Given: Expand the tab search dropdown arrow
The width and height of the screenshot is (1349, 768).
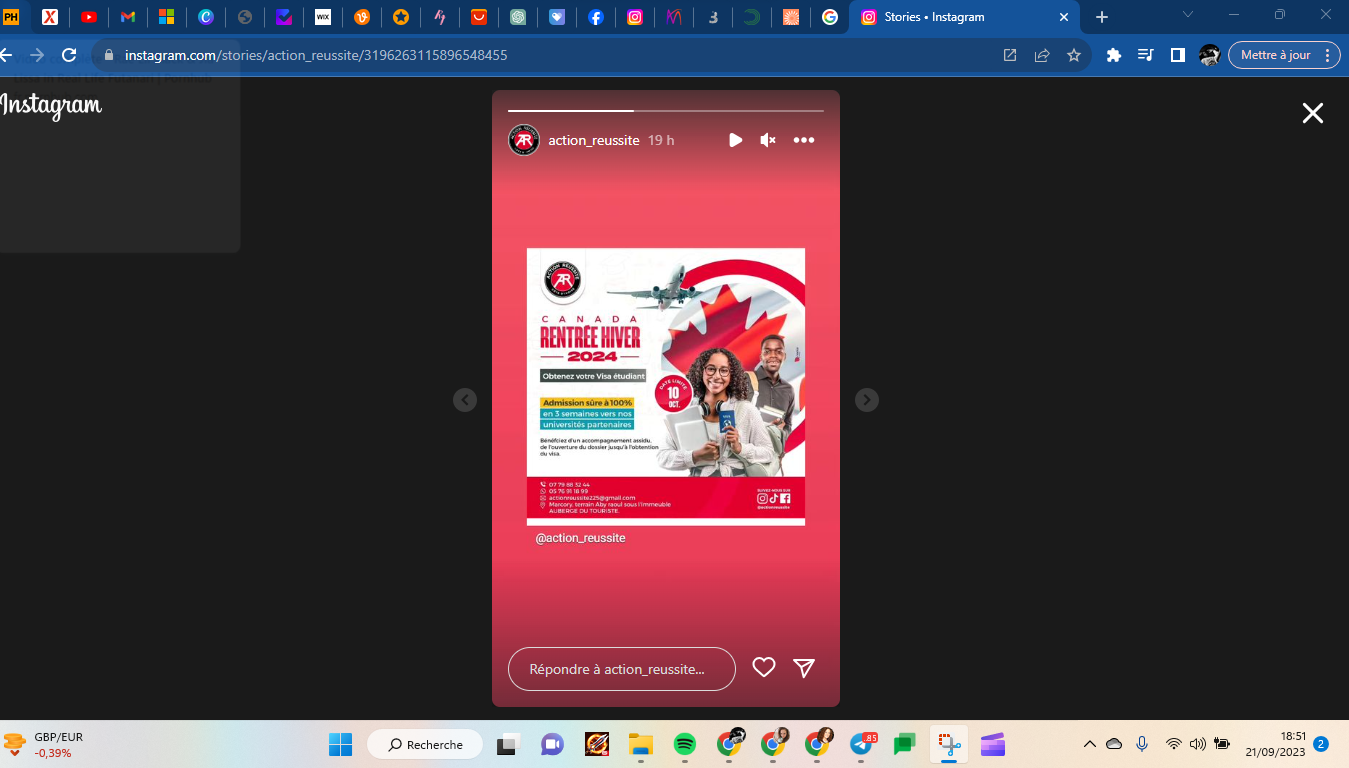Looking at the screenshot, I should [1188, 15].
